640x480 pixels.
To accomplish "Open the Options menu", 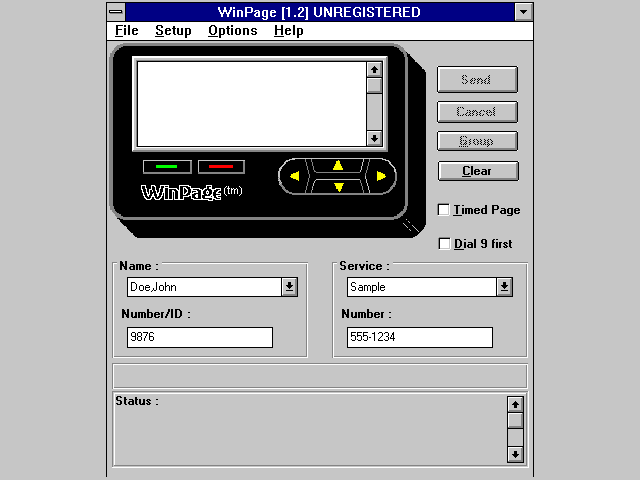I will (x=233, y=31).
